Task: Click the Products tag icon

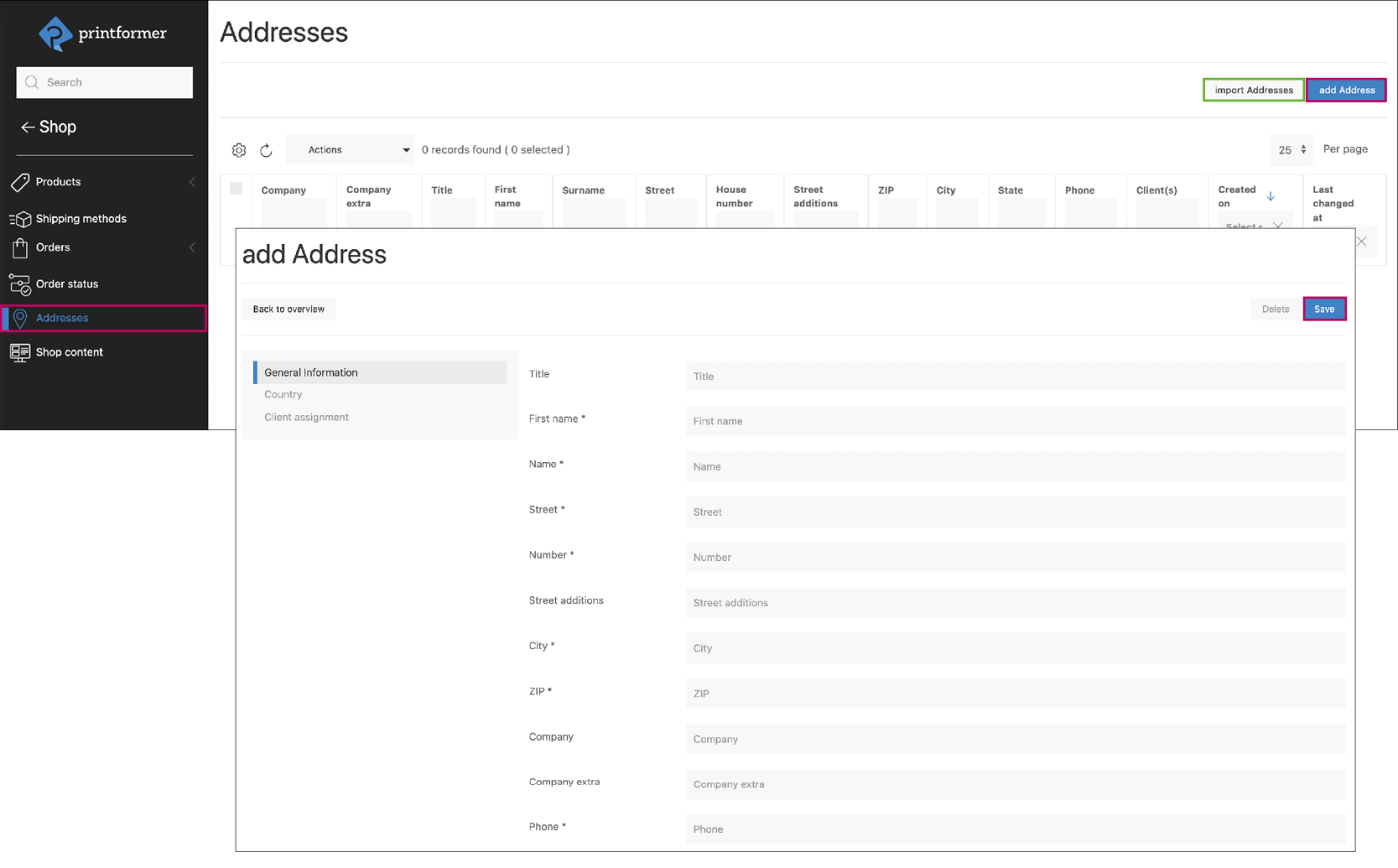Action: (x=20, y=182)
